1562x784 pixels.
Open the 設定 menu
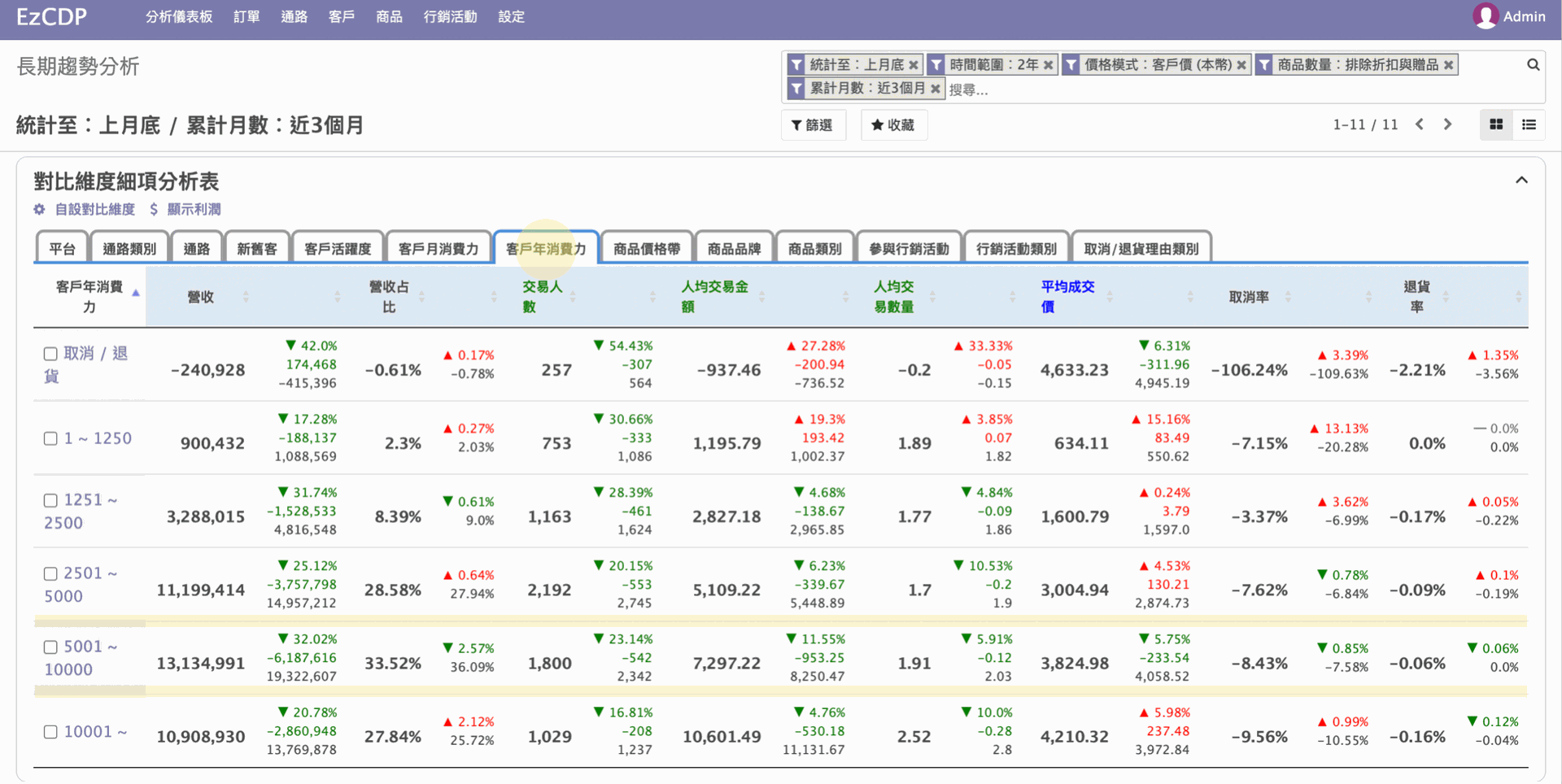pos(511,16)
